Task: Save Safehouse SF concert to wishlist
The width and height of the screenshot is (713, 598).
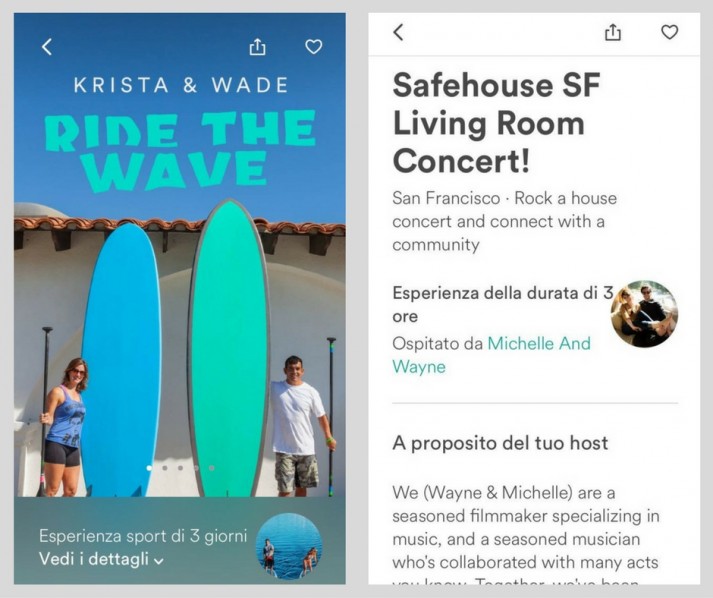Action: (x=669, y=32)
